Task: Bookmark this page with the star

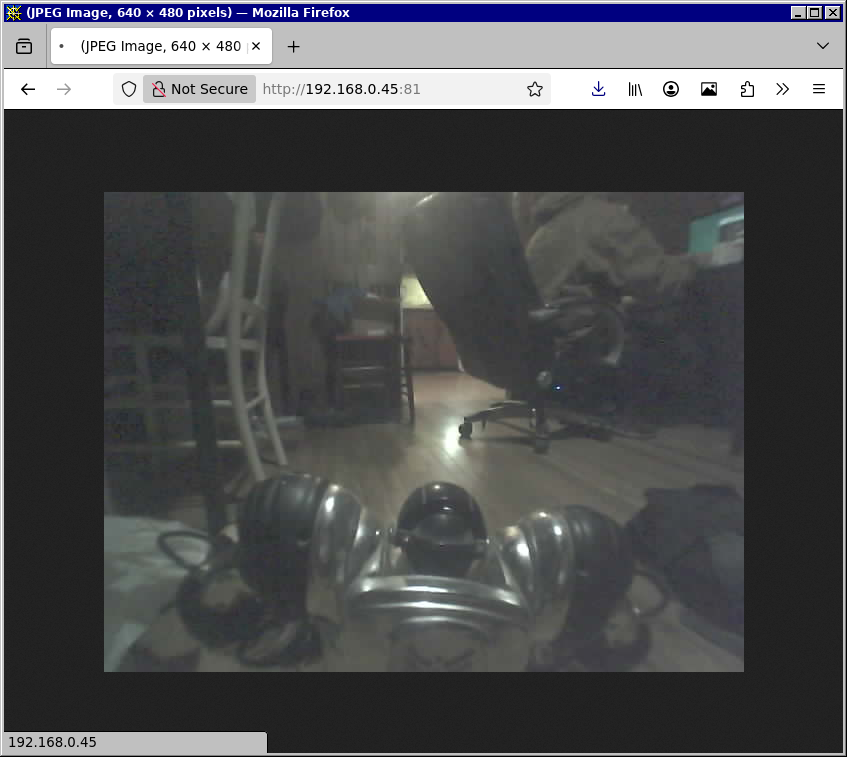Action: pyautogui.click(x=535, y=89)
